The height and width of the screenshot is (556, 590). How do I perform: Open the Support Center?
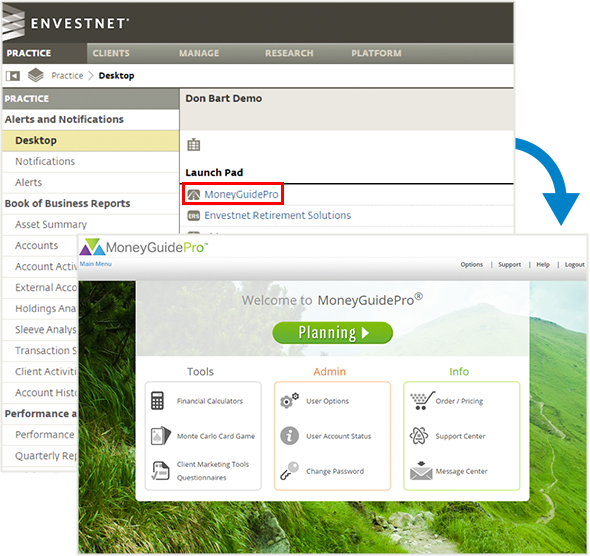point(460,436)
